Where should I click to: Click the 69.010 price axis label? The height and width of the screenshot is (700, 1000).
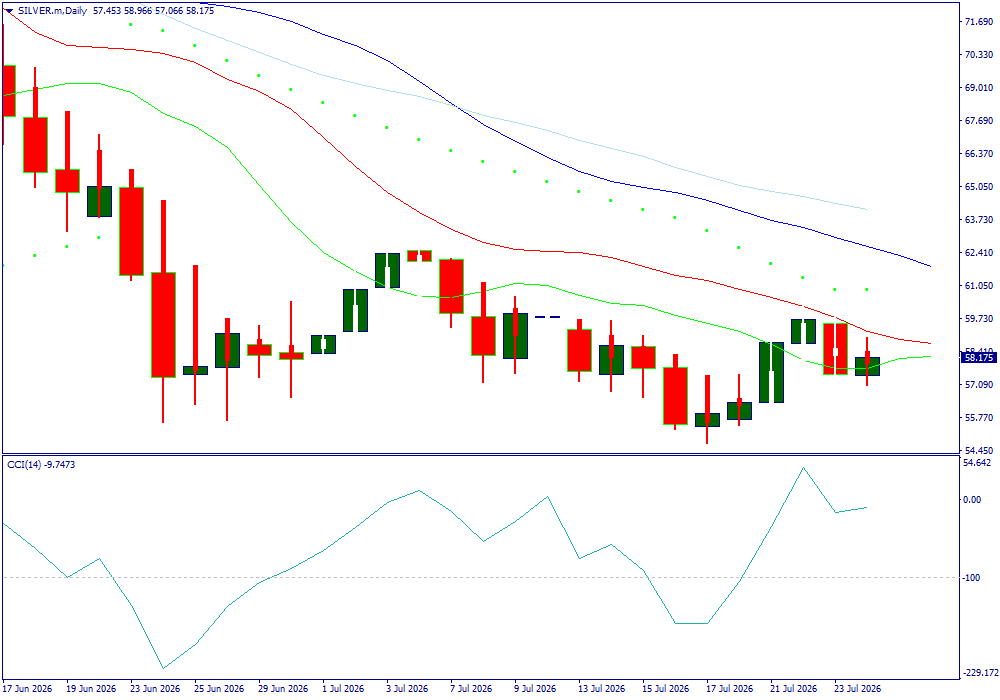[980, 87]
